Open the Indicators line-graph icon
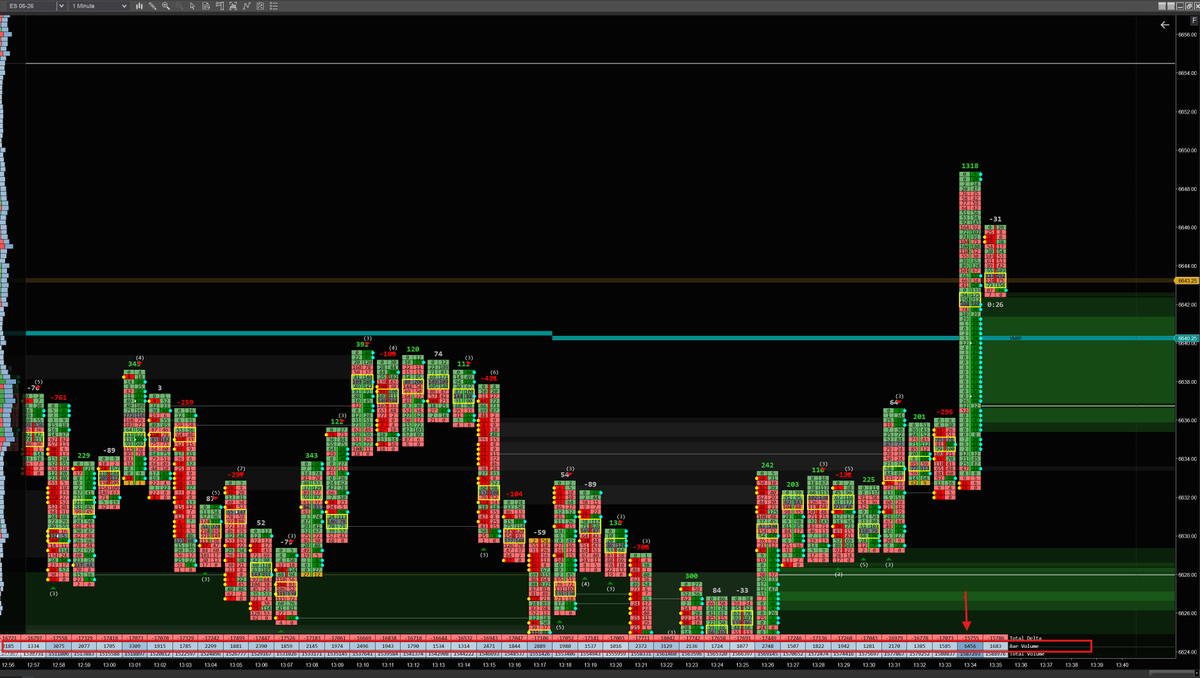Screen dimensions: 1200x678 (x=246, y=6)
